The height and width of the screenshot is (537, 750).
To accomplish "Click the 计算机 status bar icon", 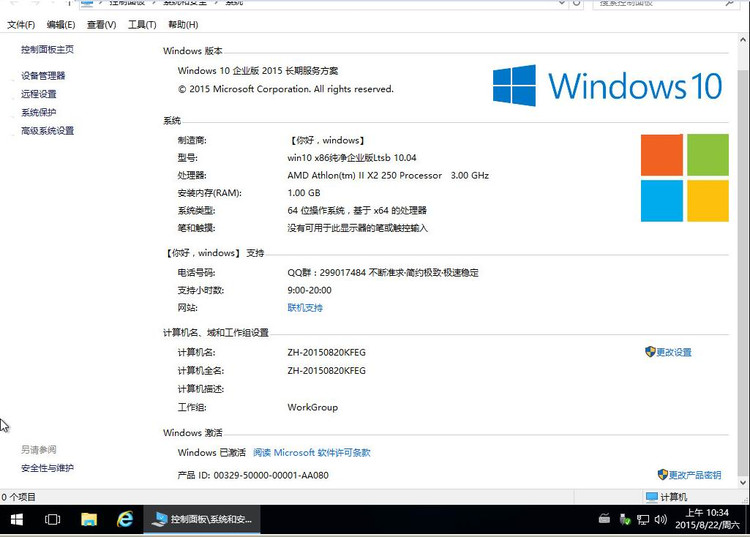I will pyautogui.click(x=652, y=497).
